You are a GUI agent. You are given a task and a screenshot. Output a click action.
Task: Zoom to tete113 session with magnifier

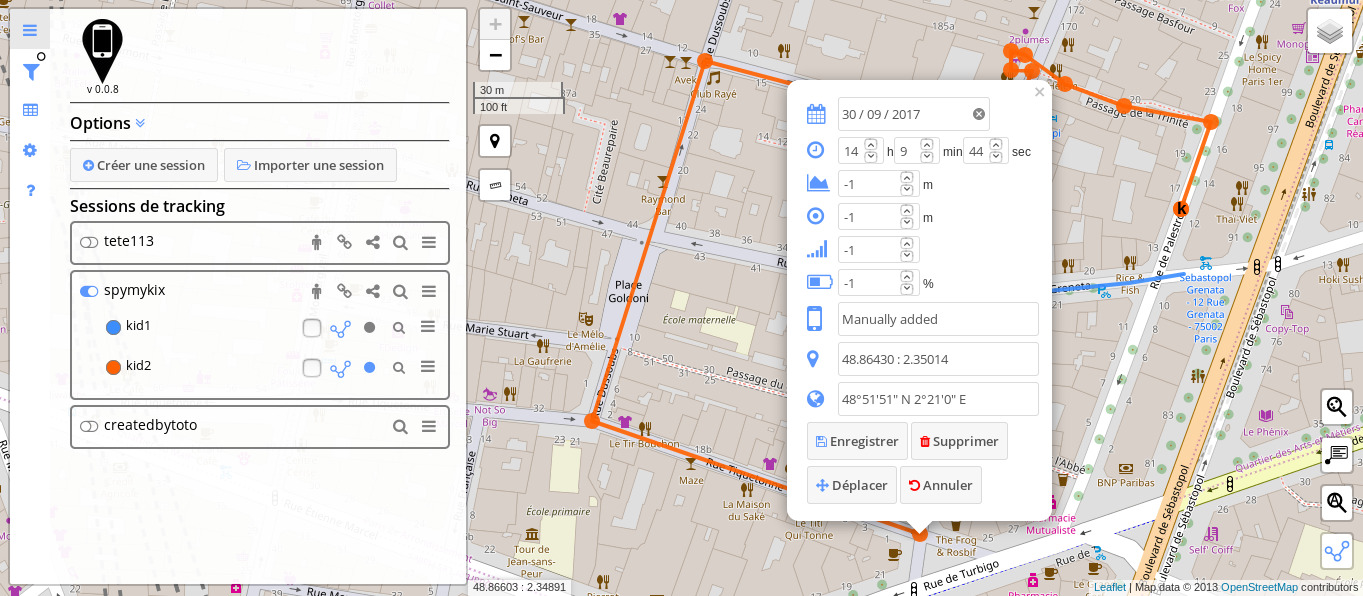tap(400, 242)
